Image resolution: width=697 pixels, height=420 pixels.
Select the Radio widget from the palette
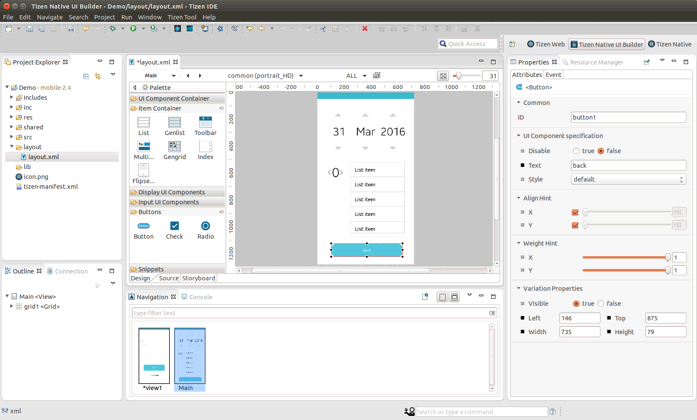click(x=205, y=229)
